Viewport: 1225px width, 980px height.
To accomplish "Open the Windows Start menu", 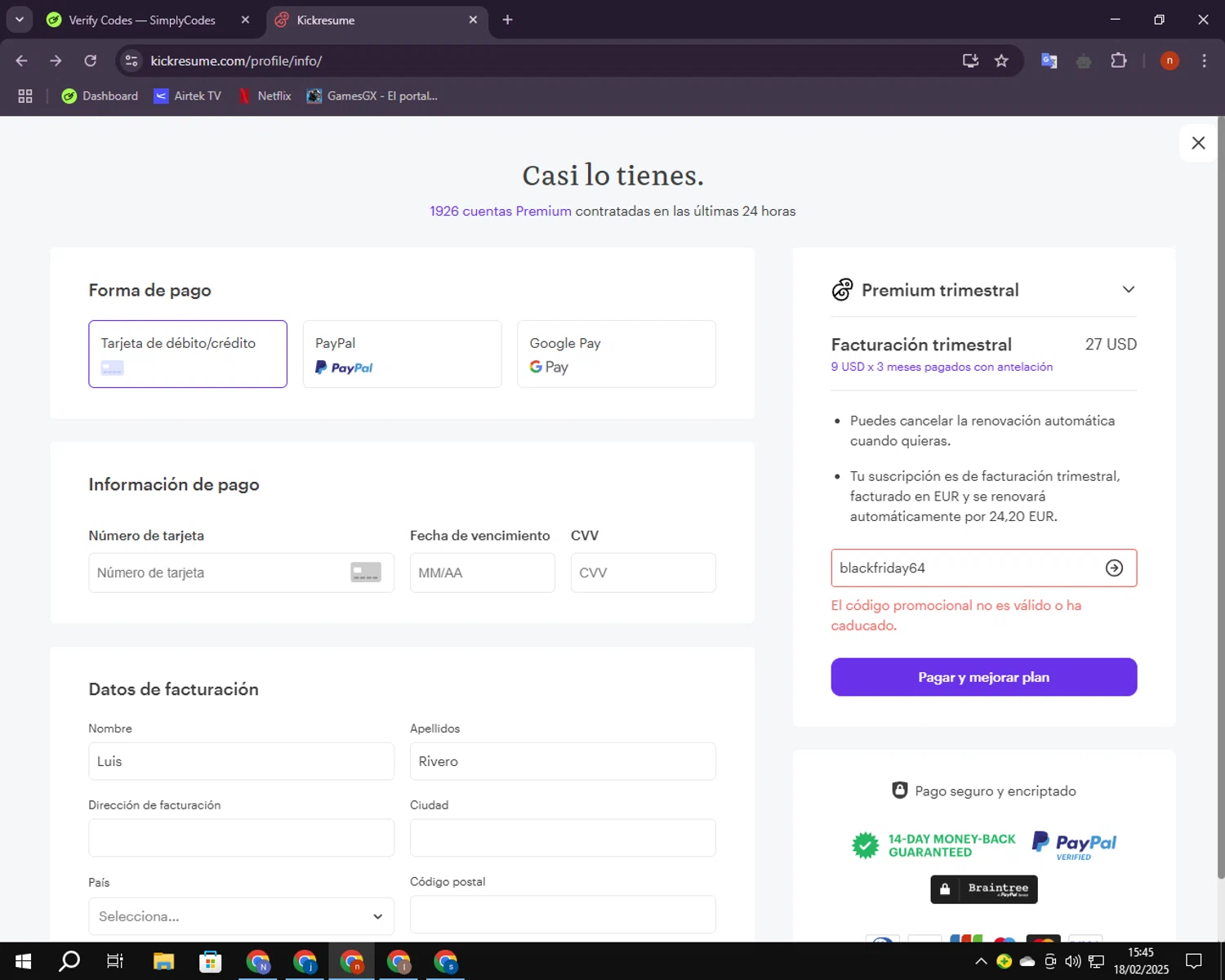I will pos(23,961).
